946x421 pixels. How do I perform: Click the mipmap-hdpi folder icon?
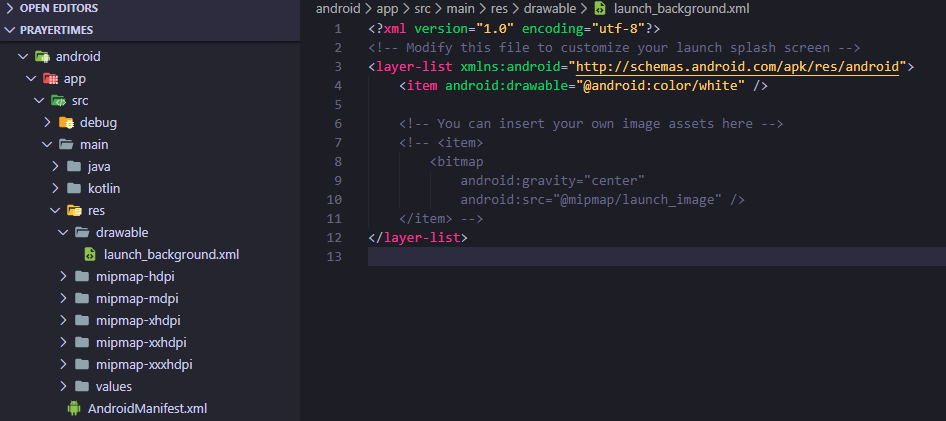82,276
